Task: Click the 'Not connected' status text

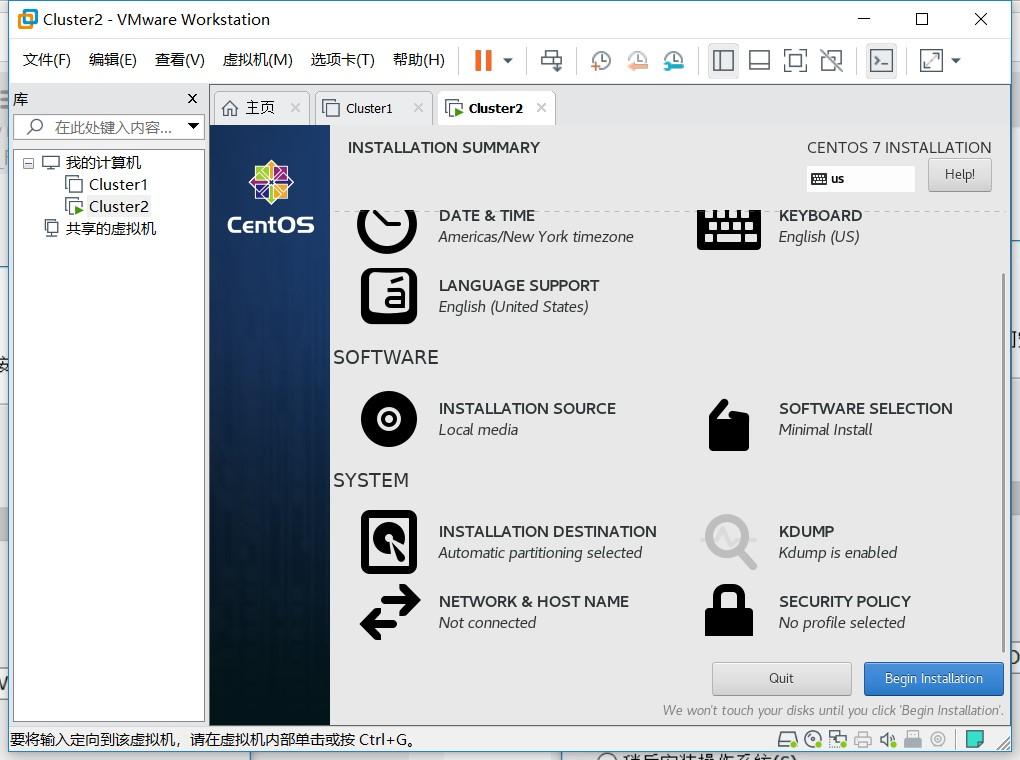Action: pyautogui.click(x=487, y=623)
